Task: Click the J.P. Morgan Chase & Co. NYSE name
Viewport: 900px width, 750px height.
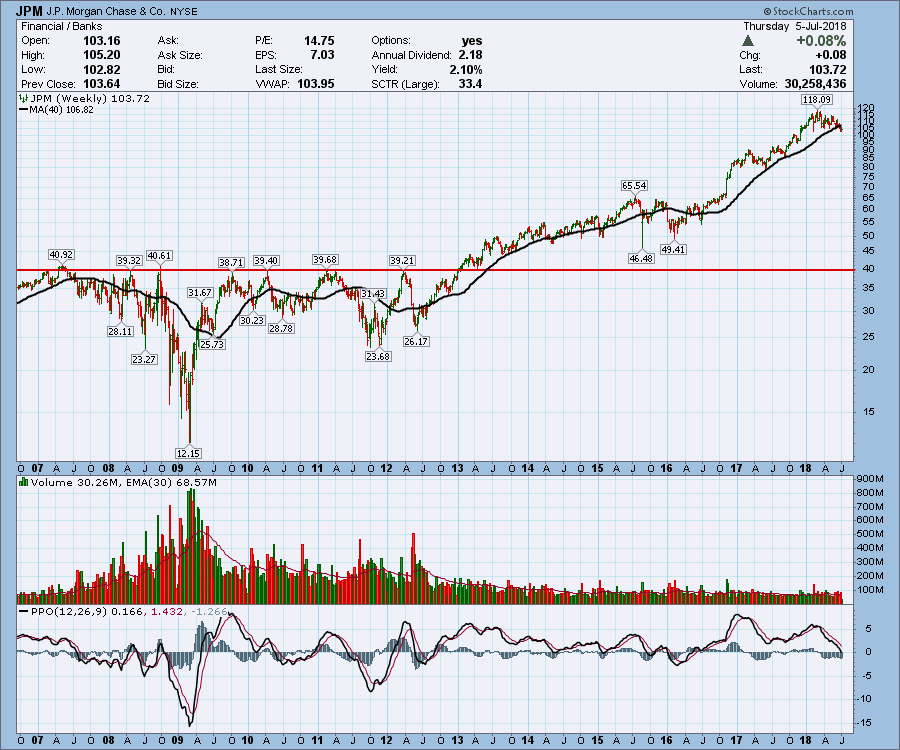Action: point(122,11)
